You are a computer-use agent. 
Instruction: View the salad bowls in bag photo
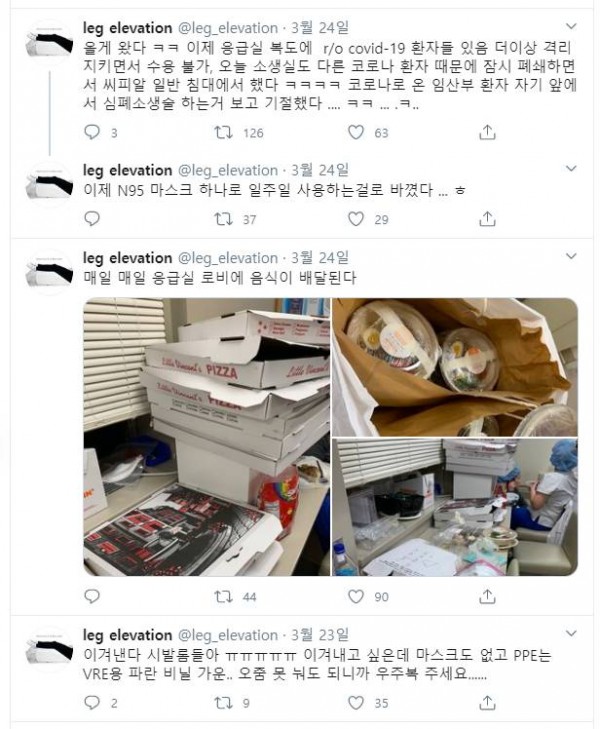coord(455,367)
